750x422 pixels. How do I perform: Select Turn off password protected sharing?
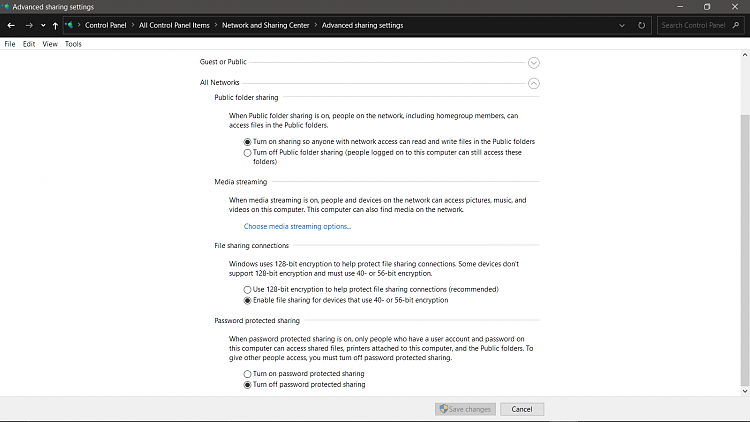click(x=247, y=385)
